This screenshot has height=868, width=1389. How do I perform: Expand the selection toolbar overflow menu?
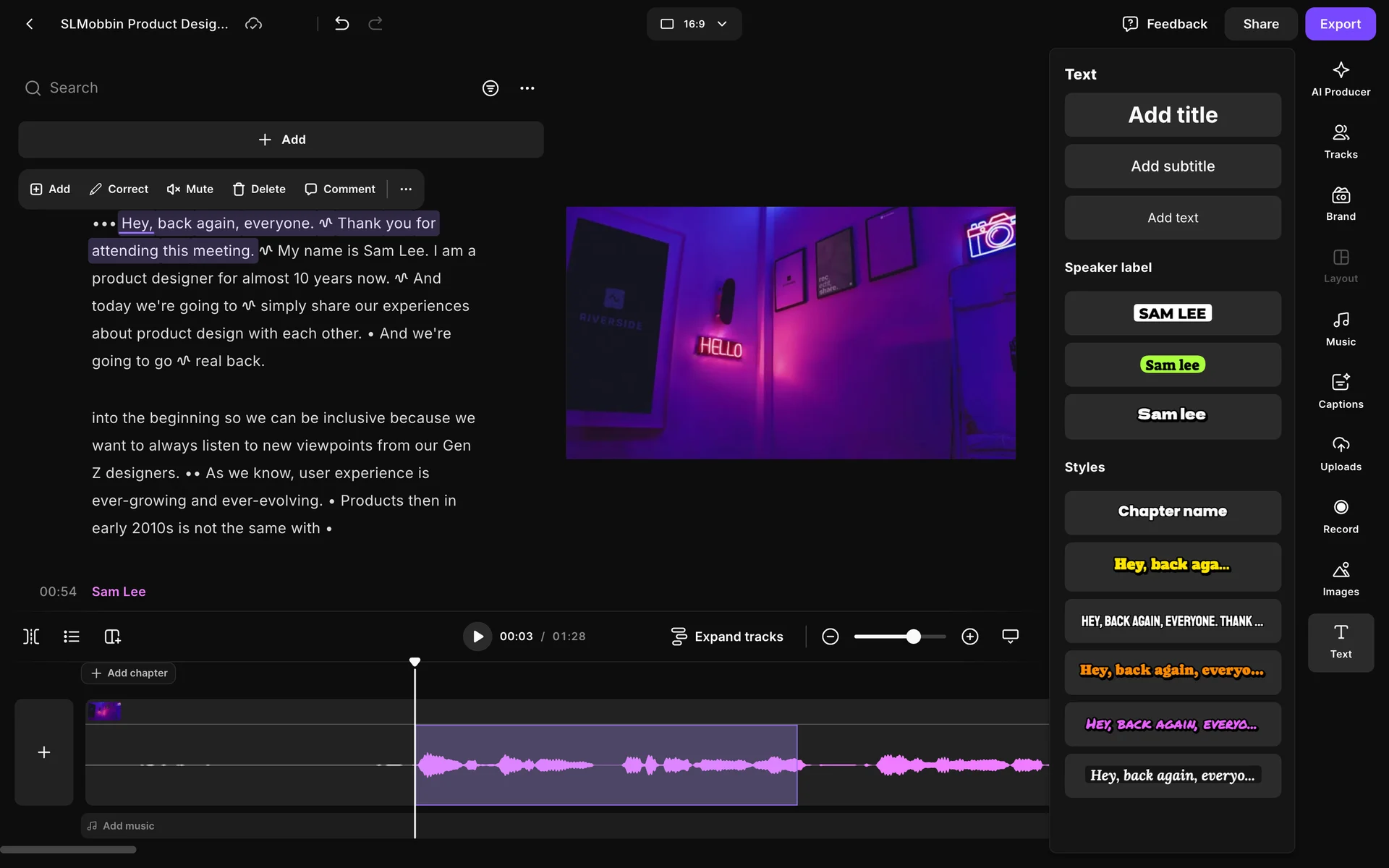pyautogui.click(x=406, y=189)
